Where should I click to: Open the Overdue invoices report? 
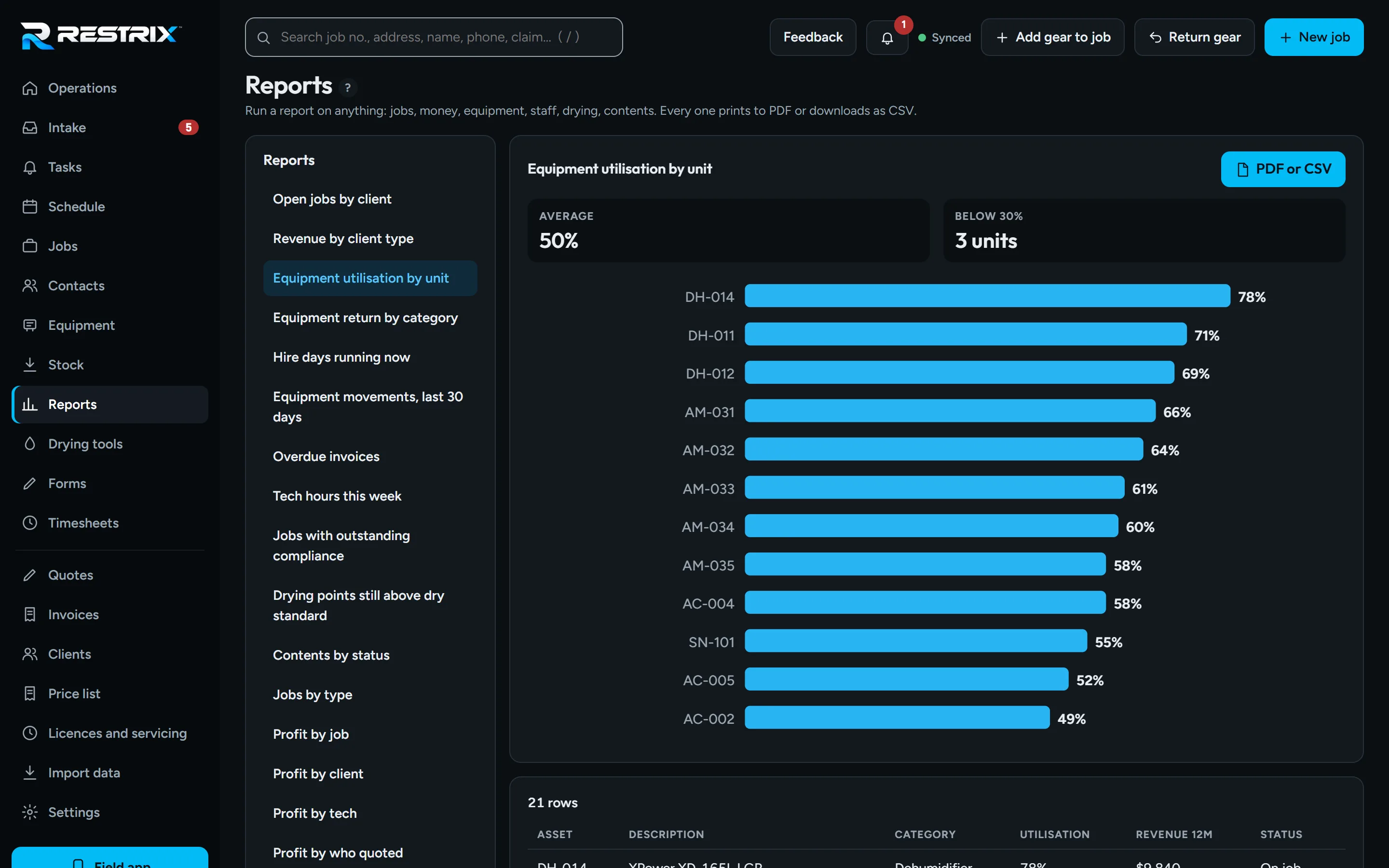click(x=369, y=456)
